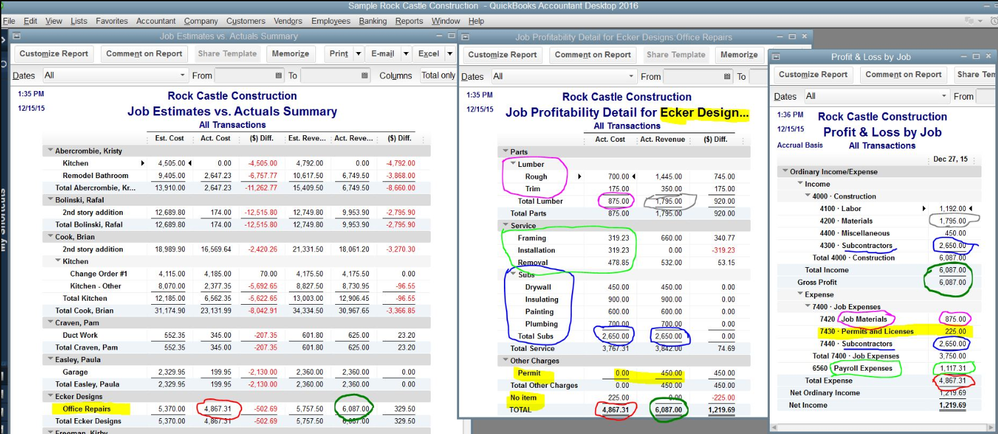Open the Window menu

(446, 21)
